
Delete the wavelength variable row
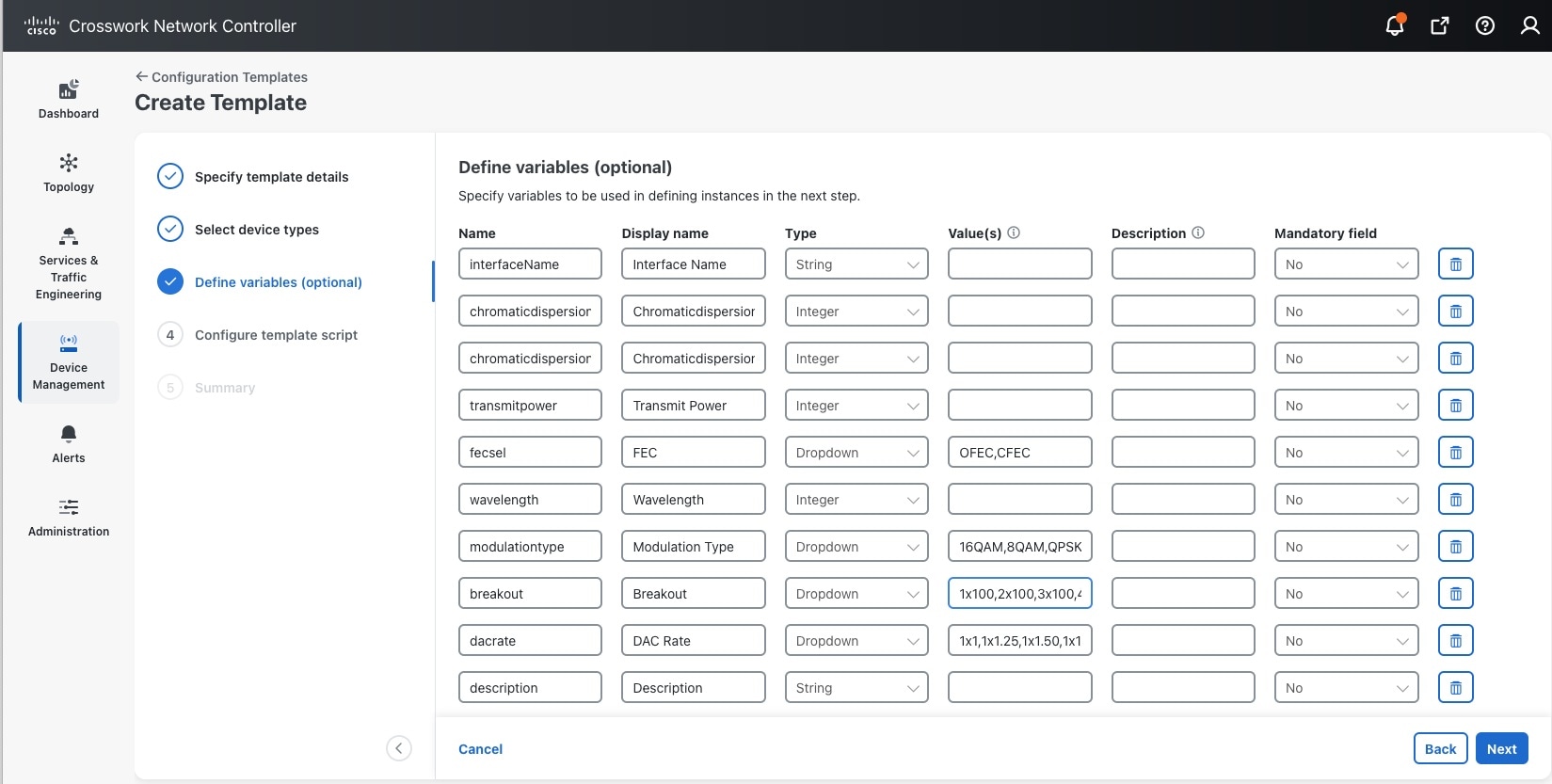1456,499
